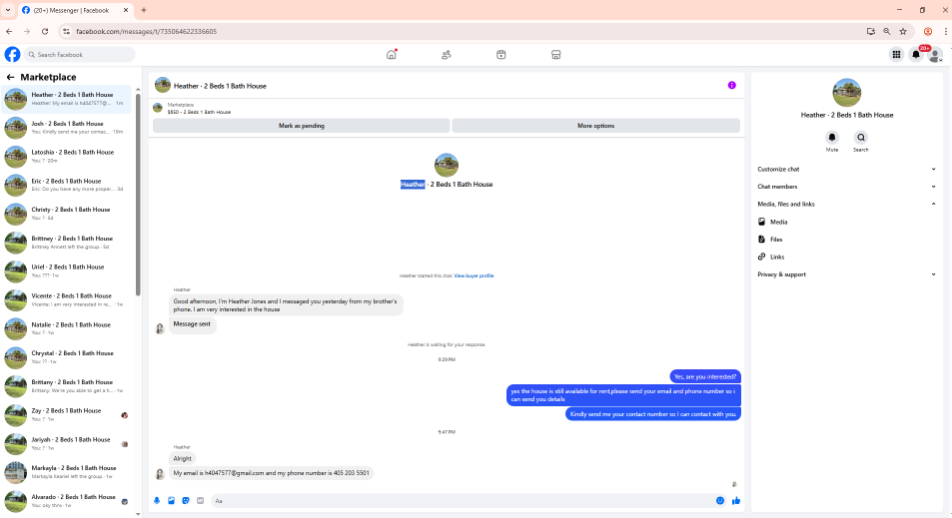Open the Natalie conversation
The height and width of the screenshot is (518, 952).
pos(66,329)
